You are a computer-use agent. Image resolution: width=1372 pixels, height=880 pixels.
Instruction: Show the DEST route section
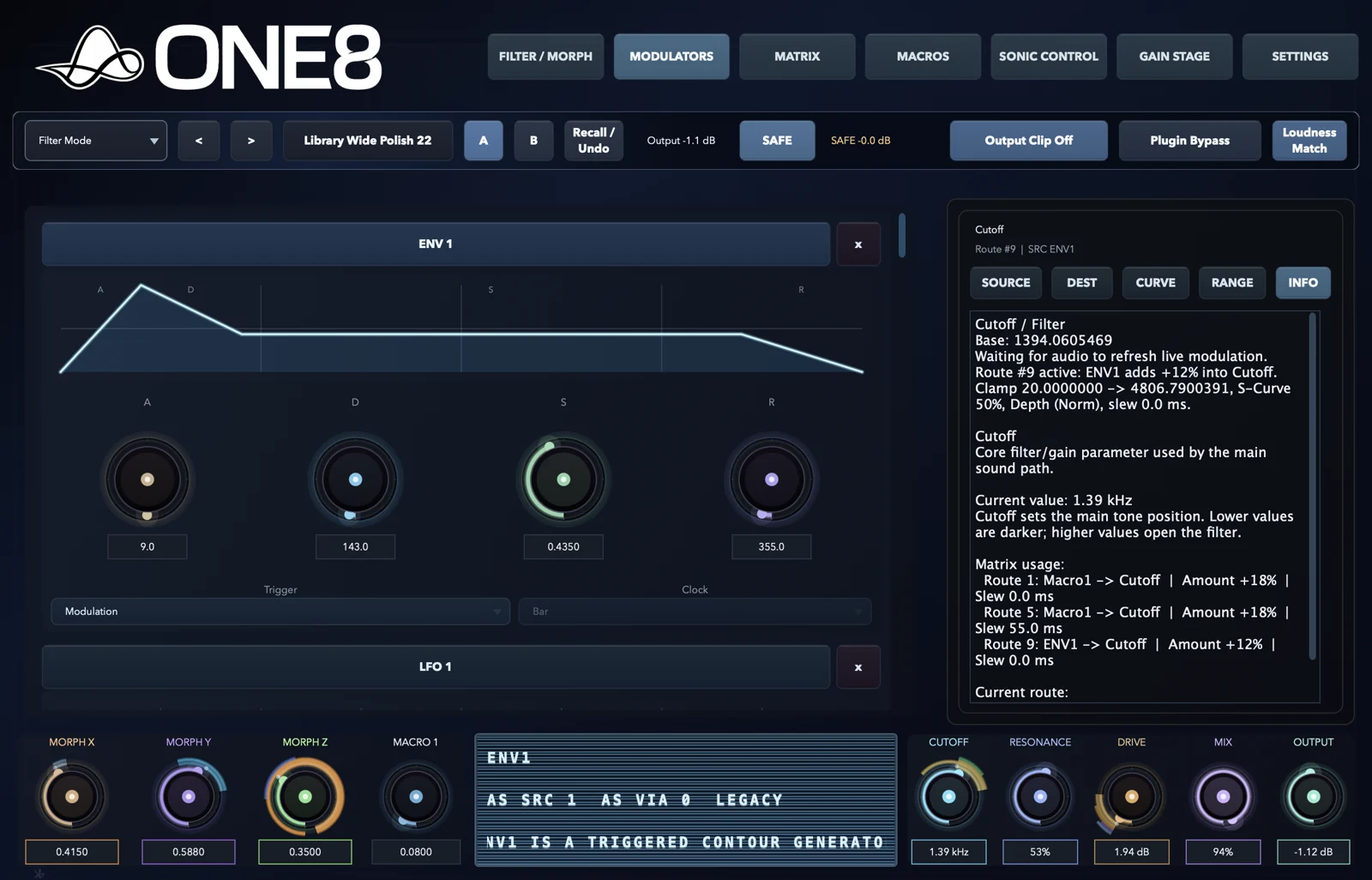point(1082,283)
